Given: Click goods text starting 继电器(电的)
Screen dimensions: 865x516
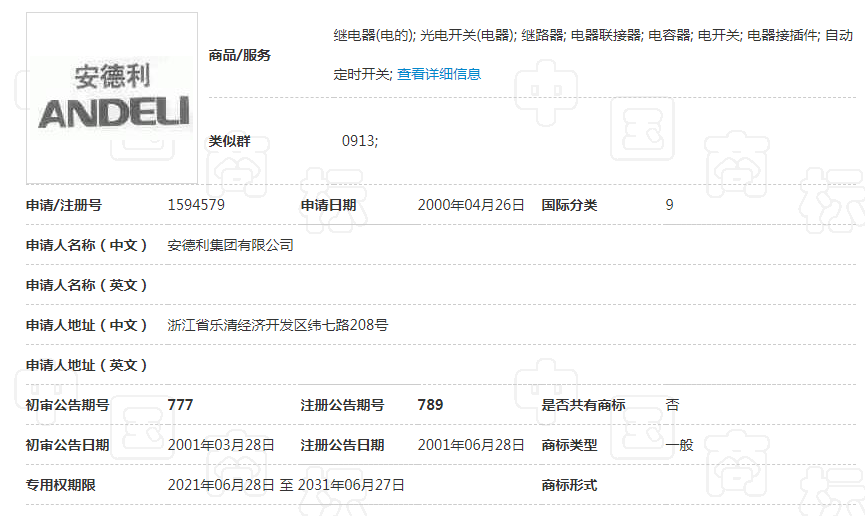Looking at the screenshot, I should (593, 54).
